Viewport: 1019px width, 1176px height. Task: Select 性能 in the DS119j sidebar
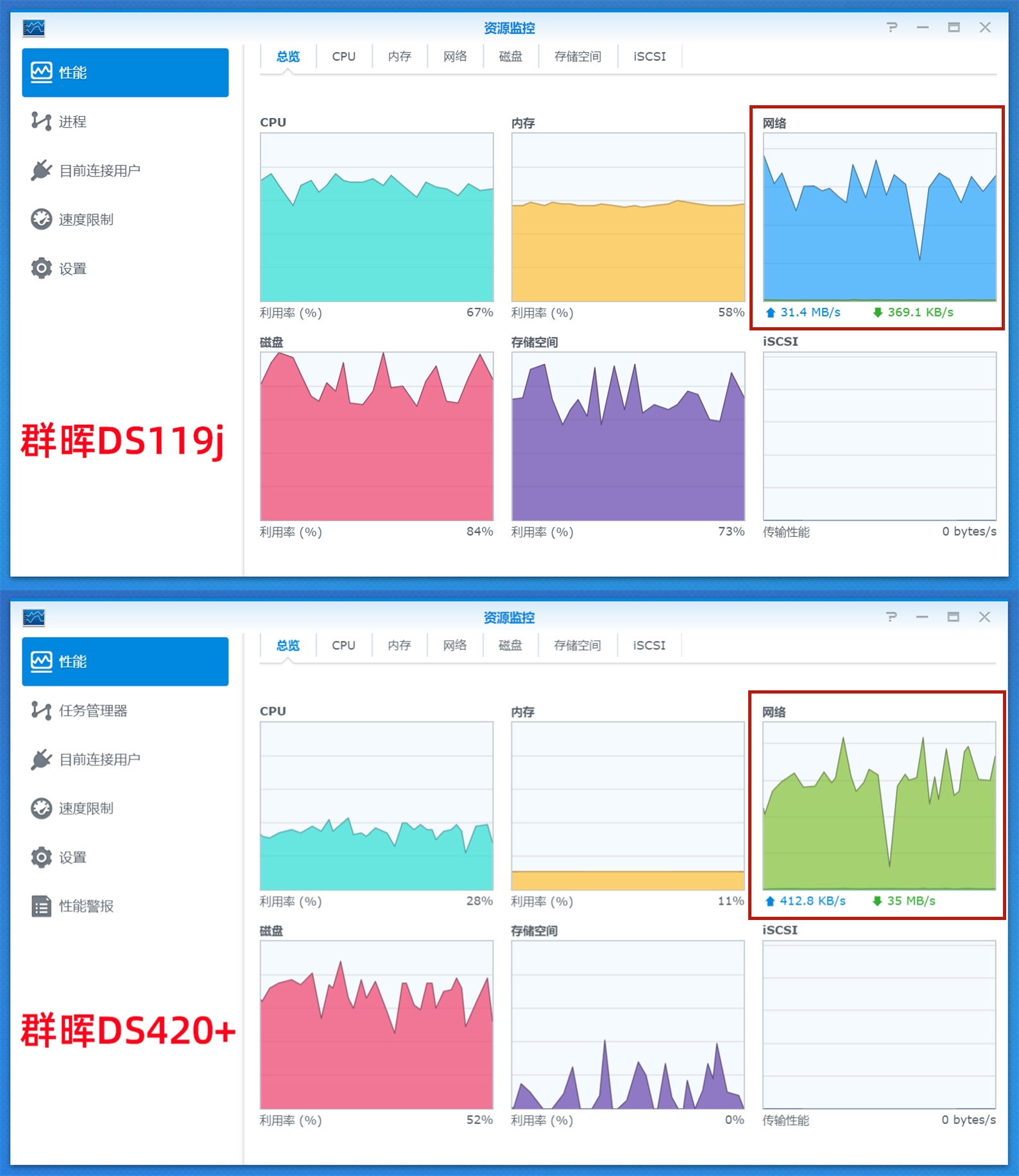click(x=125, y=72)
